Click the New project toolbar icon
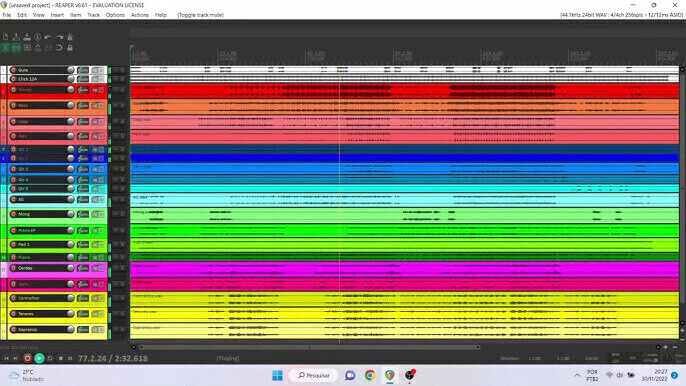The width and height of the screenshot is (686, 386). pos(6,37)
